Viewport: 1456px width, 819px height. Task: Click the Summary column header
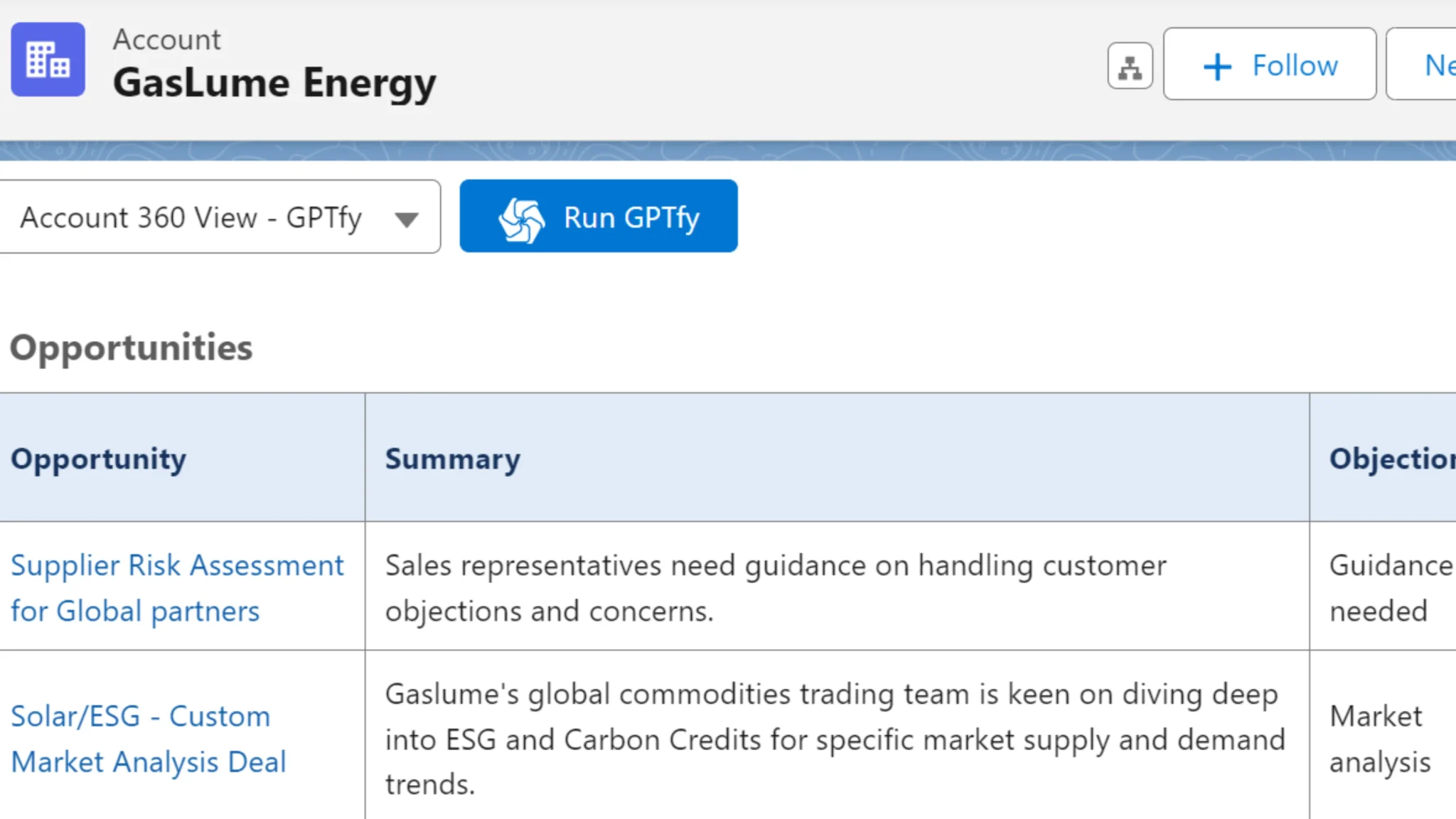(x=452, y=459)
